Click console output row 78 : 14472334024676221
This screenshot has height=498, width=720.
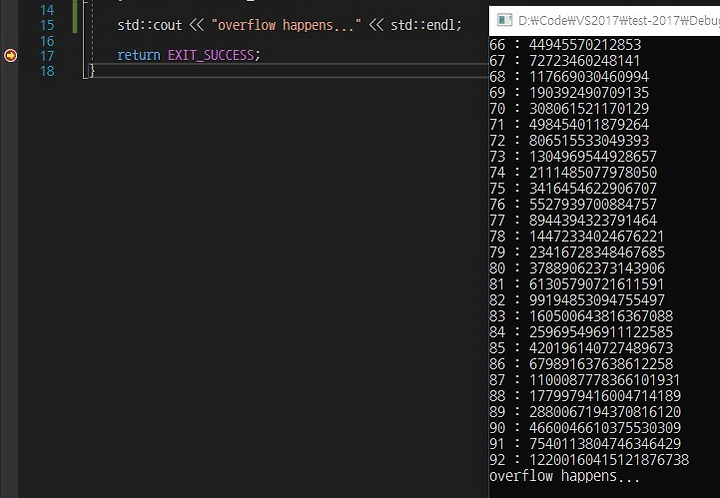coord(577,236)
